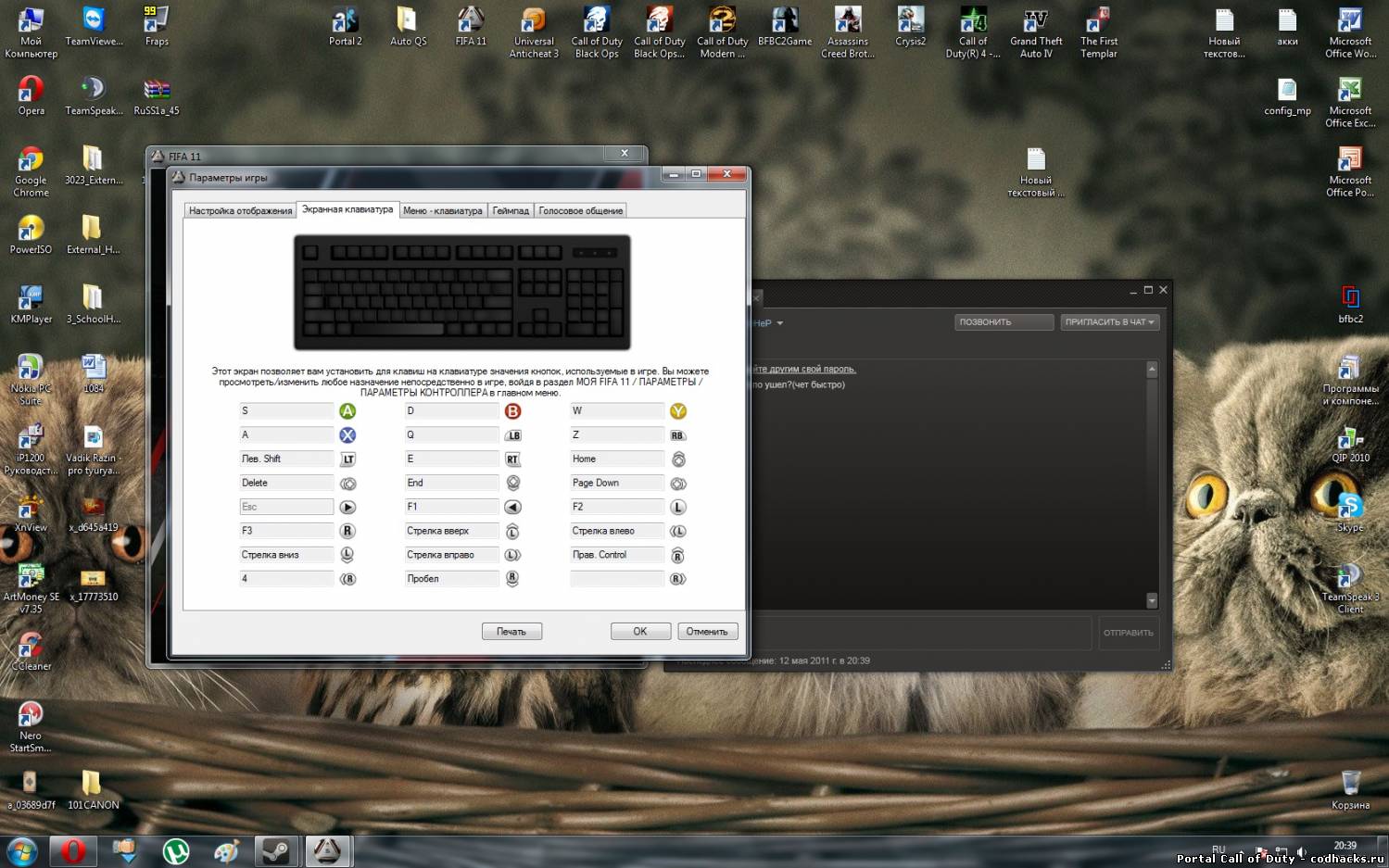The height and width of the screenshot is (868, 1389).
Task: Click ОТПРАВИТЬ in Steam chat window
Action: [1128, 633]
